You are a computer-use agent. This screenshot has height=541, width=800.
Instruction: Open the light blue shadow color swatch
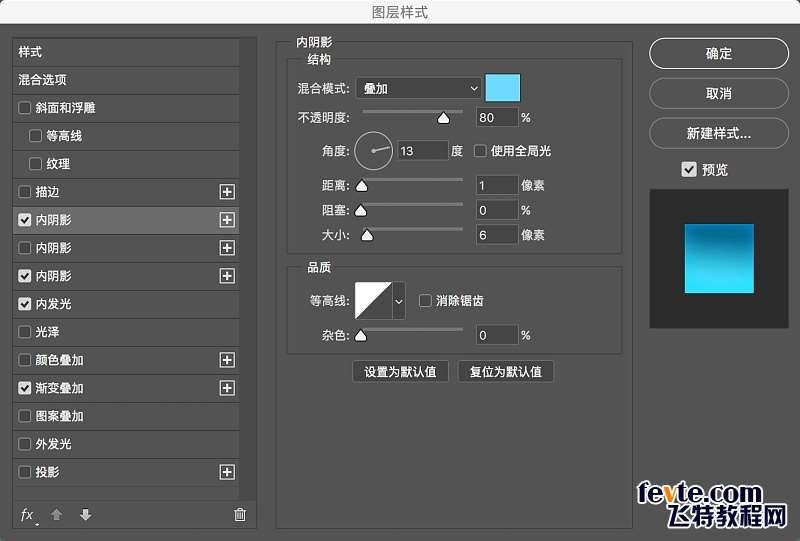503,88
